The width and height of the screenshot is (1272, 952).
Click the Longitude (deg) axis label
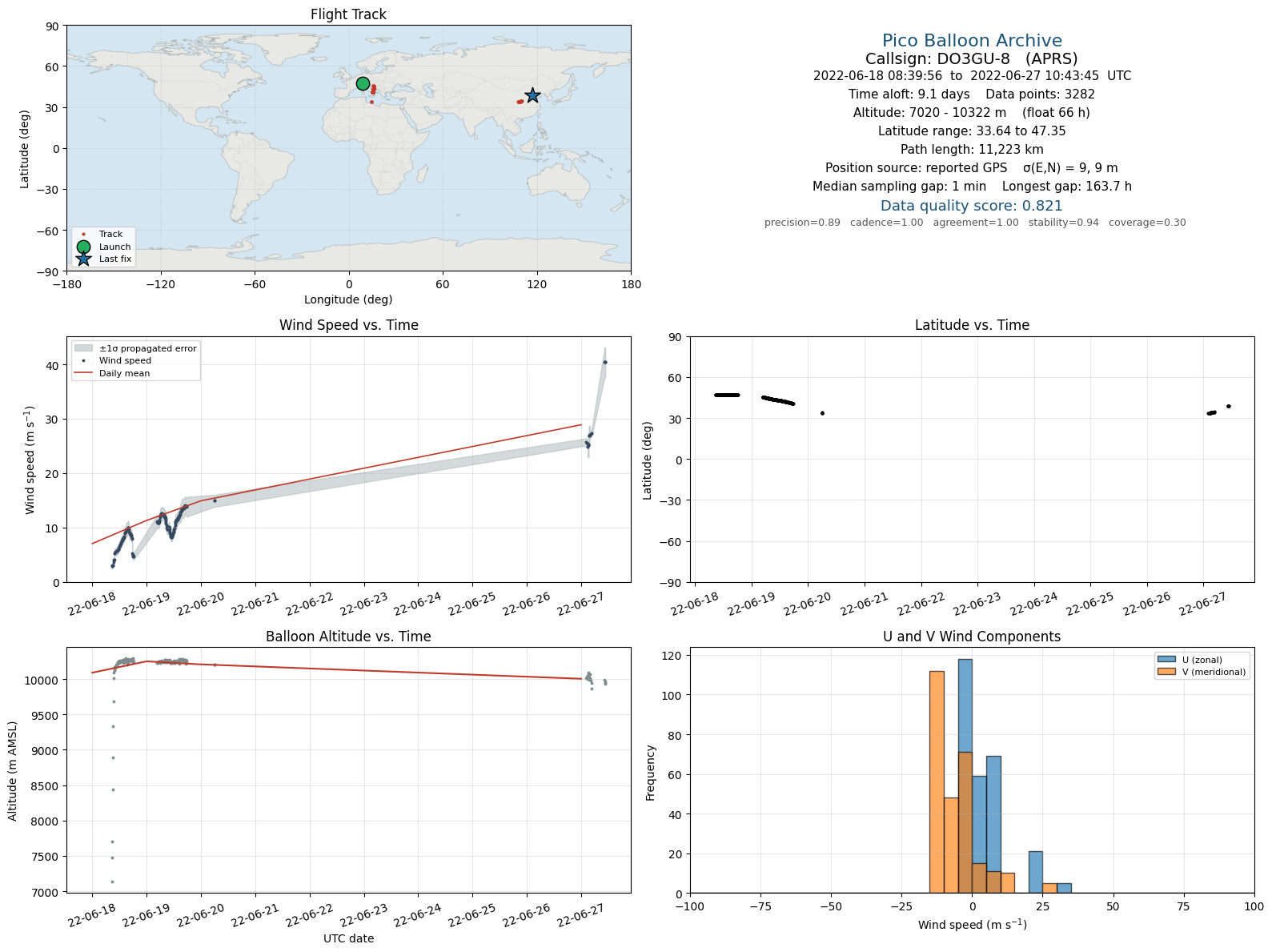pyautogui.click(x=348, y=299)
